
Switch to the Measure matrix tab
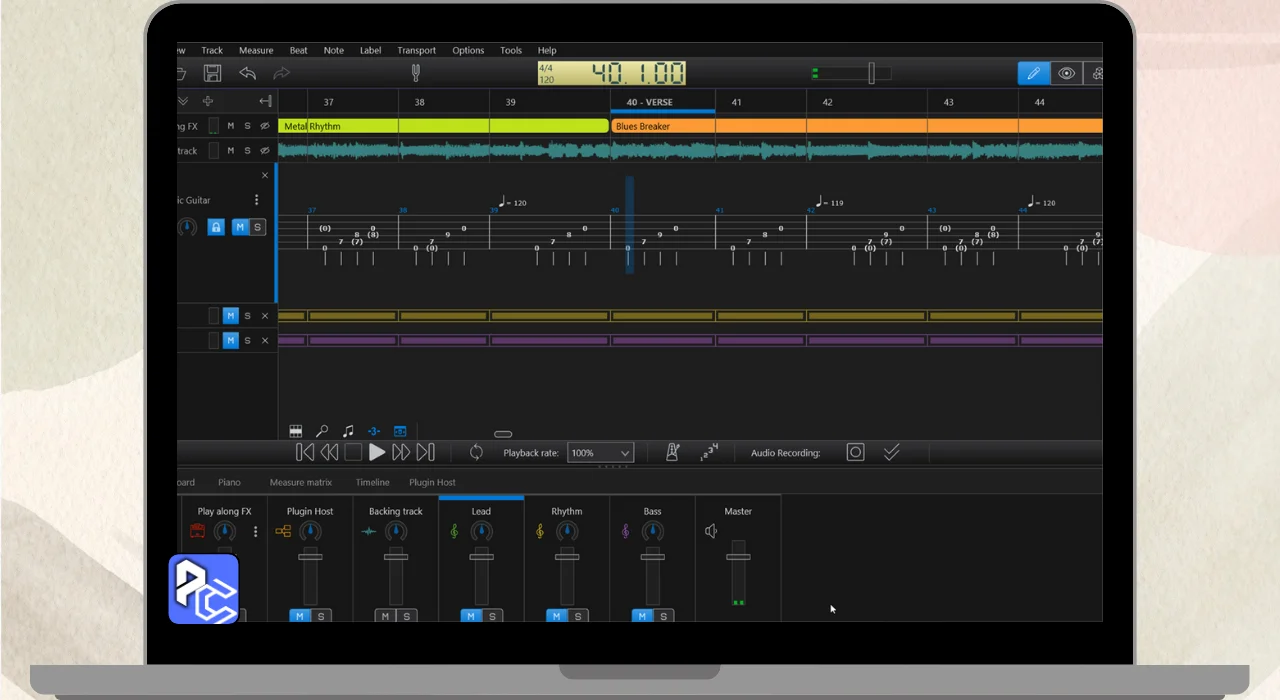click(300, 482)
